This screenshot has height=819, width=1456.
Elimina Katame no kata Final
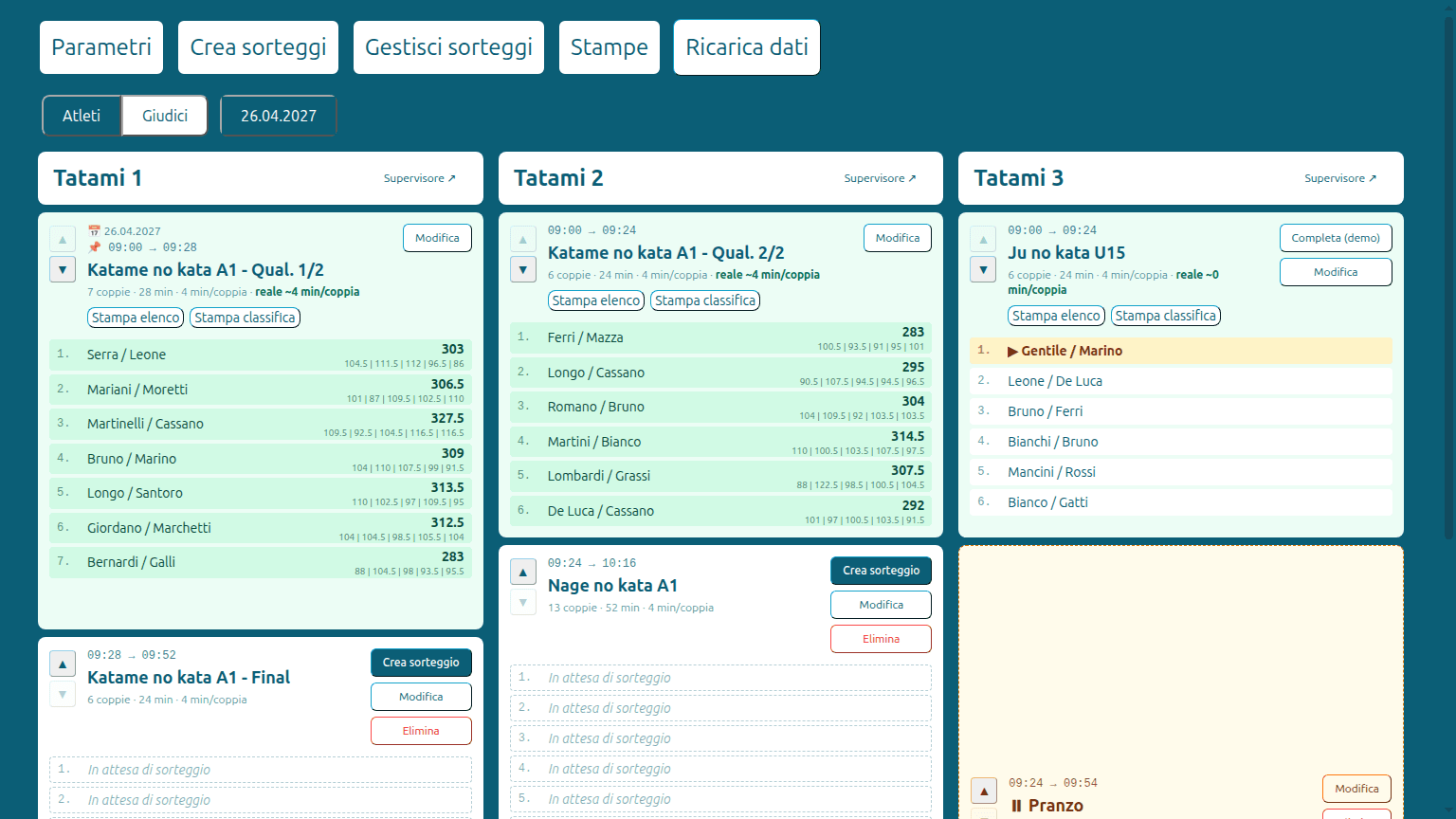(x=421, y=731)
